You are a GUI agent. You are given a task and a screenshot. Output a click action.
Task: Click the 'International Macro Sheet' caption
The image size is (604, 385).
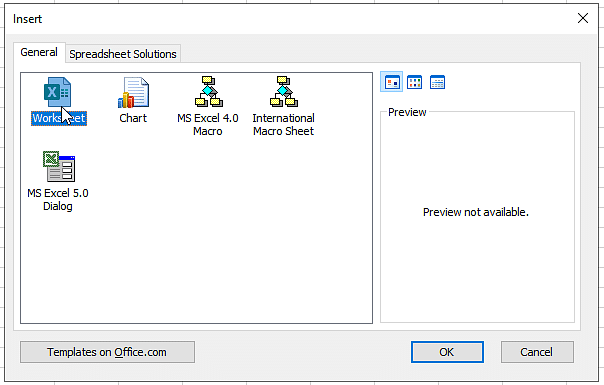click(x=284, y=124)
